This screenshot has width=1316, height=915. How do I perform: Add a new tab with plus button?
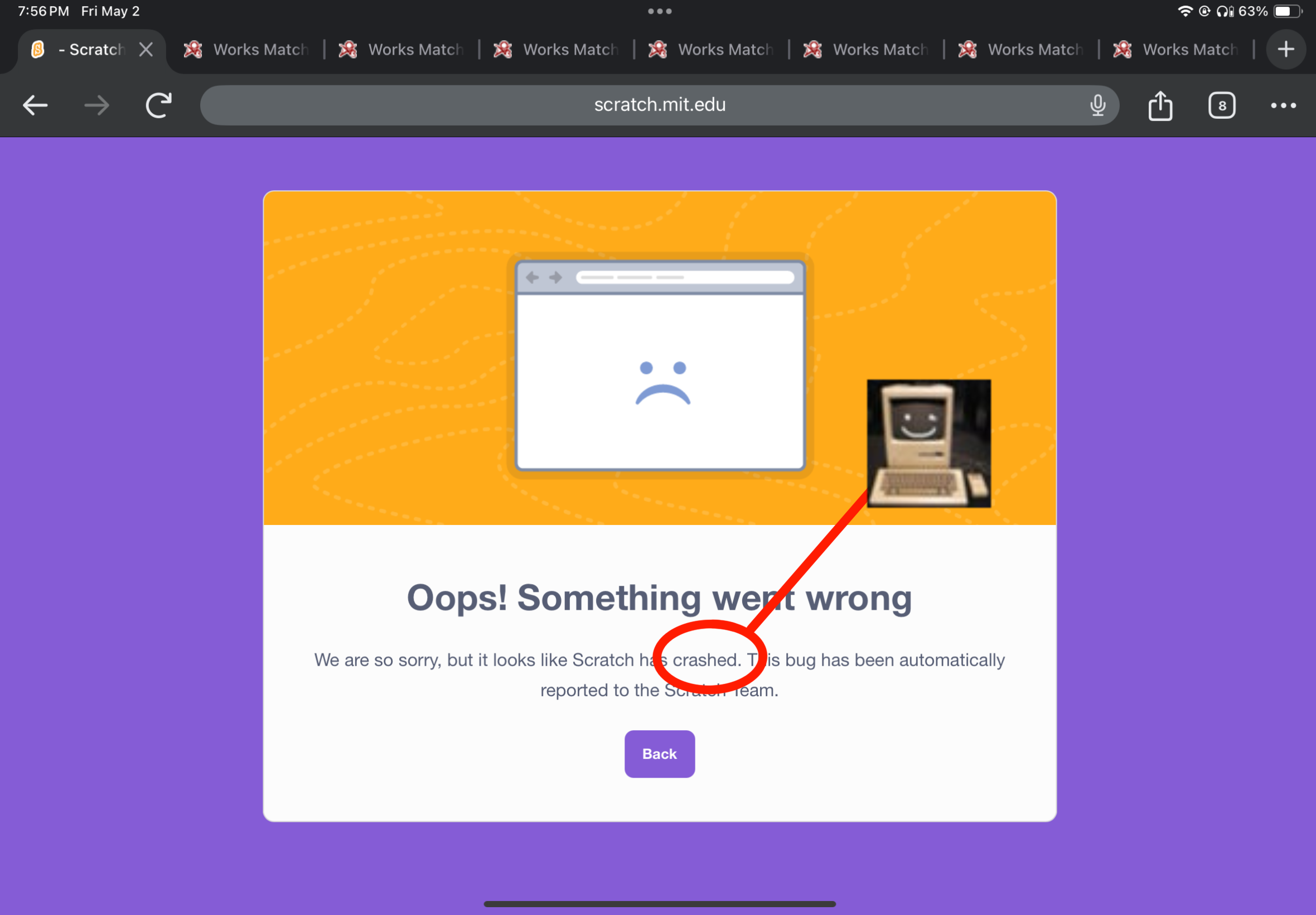[x=1286, y=49]
